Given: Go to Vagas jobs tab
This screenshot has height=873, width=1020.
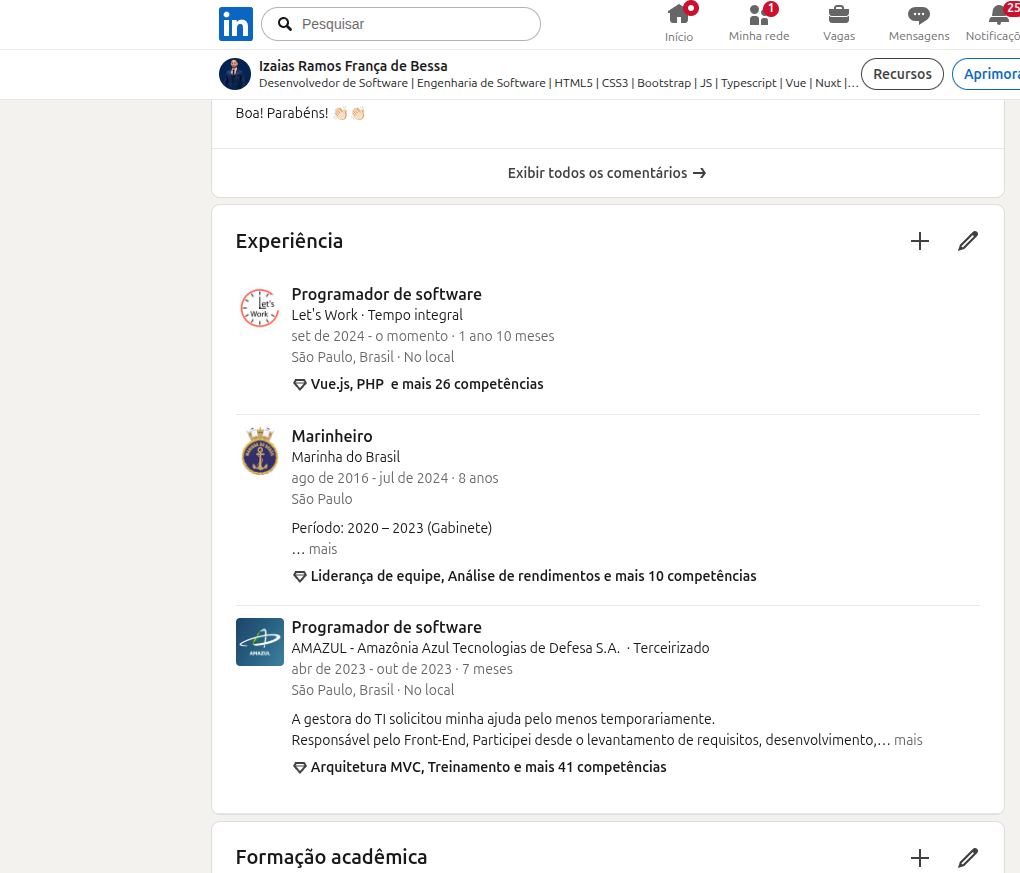Looking at the screenshot, I should click(x=839, y=24).
